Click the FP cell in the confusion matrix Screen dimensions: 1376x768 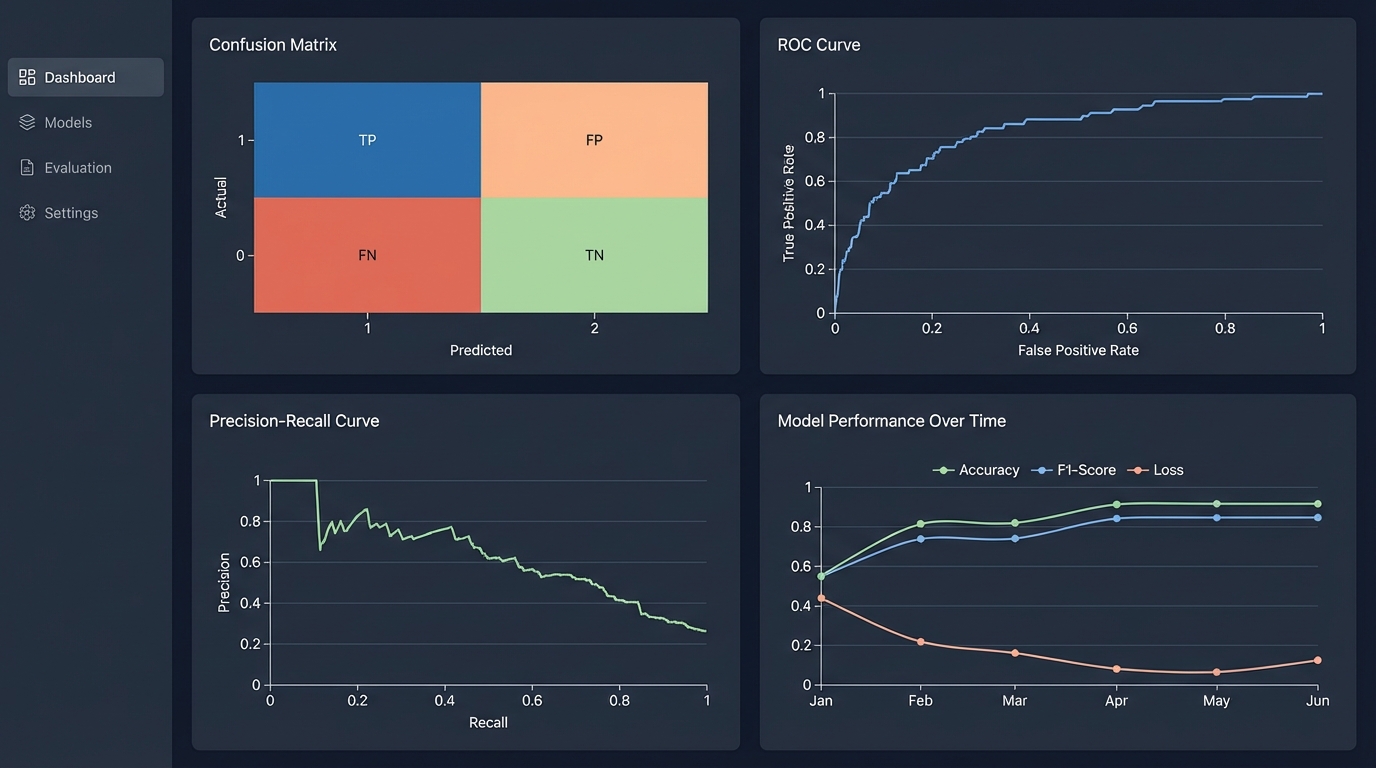(594, 140)
